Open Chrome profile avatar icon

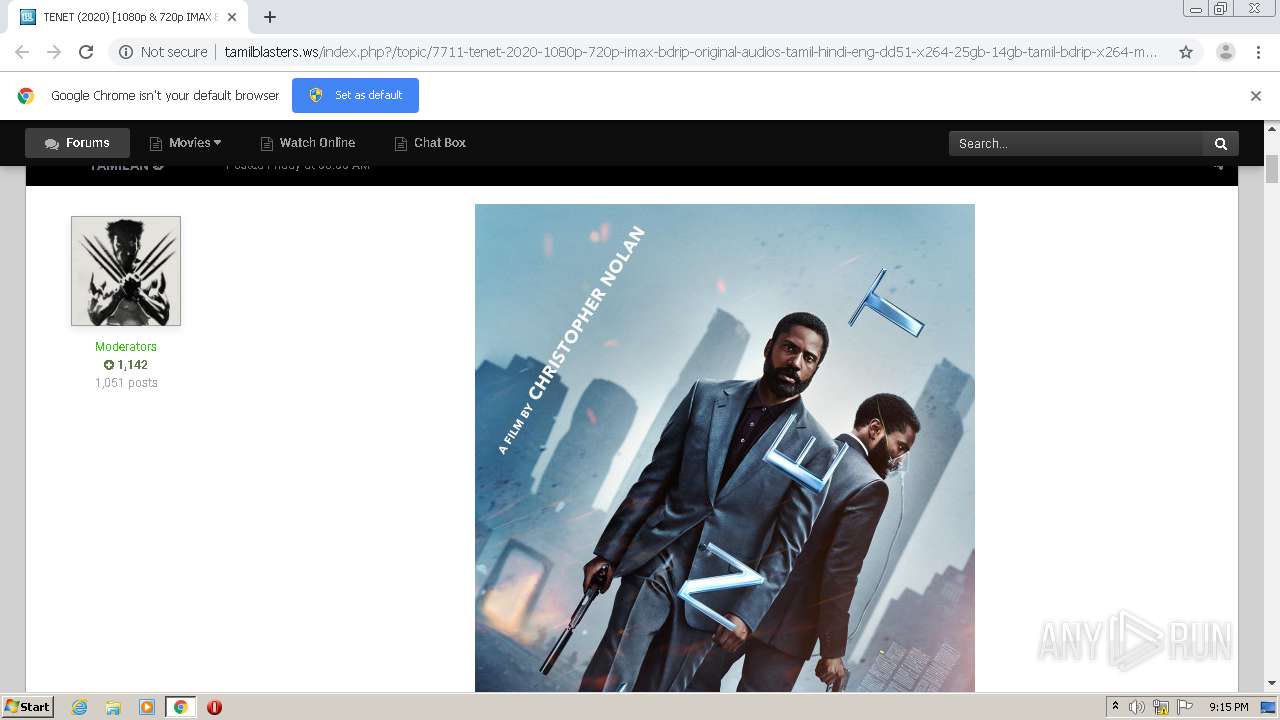coord(1225,52)
